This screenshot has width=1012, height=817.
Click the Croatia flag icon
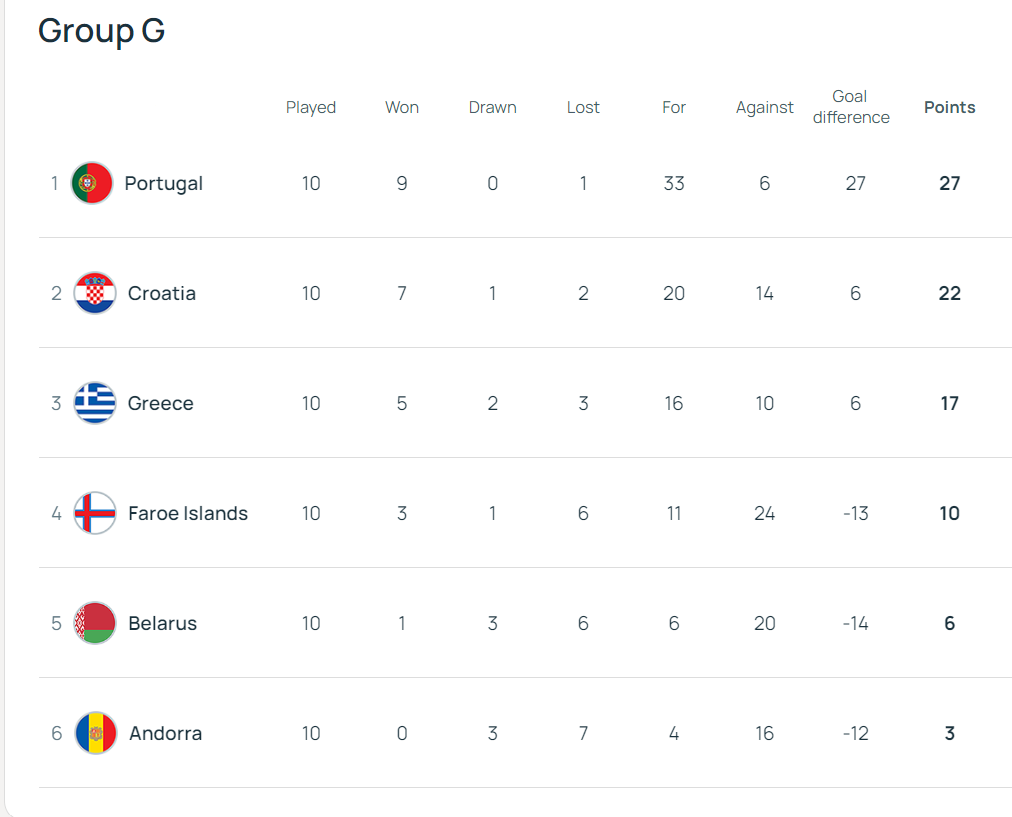95,293
